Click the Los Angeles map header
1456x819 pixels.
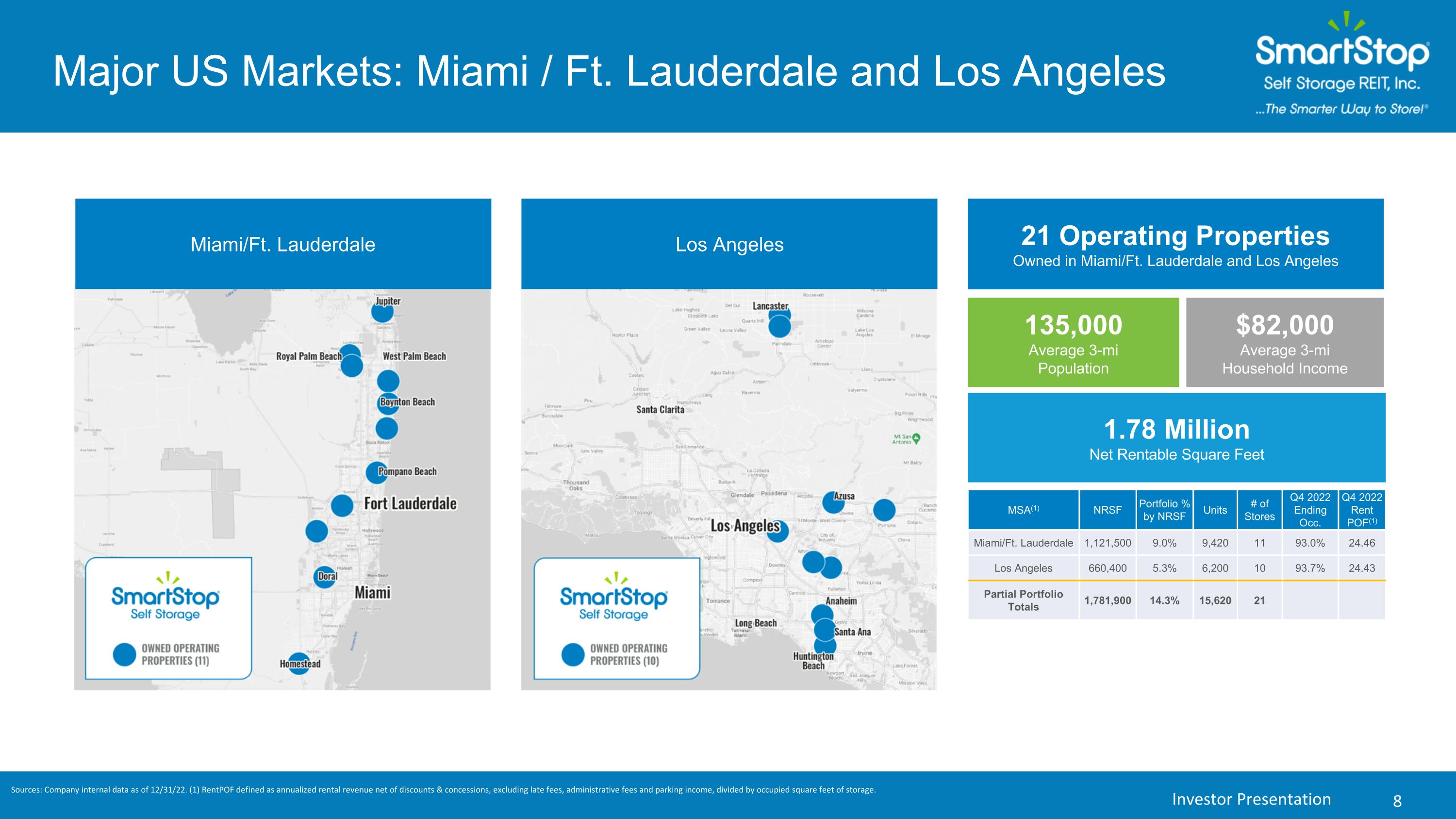[x=729, y=244]
